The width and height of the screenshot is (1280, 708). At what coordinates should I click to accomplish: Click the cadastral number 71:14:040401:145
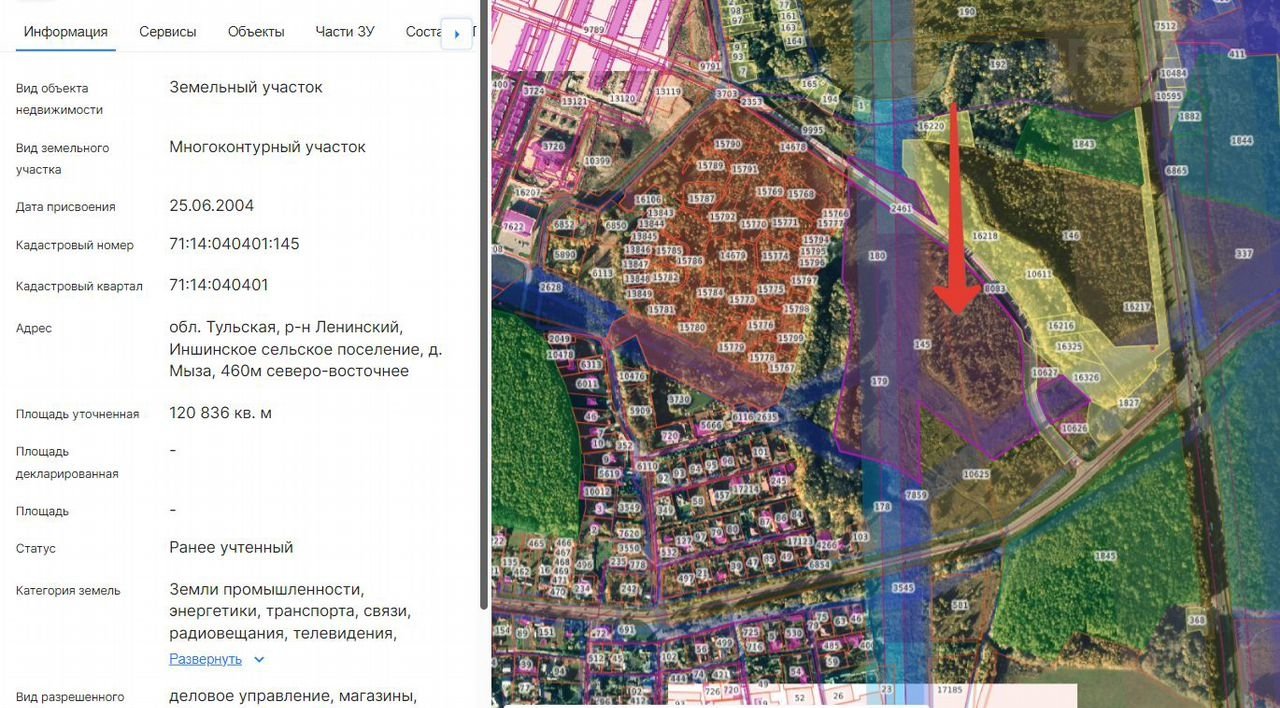pos(234,244)
